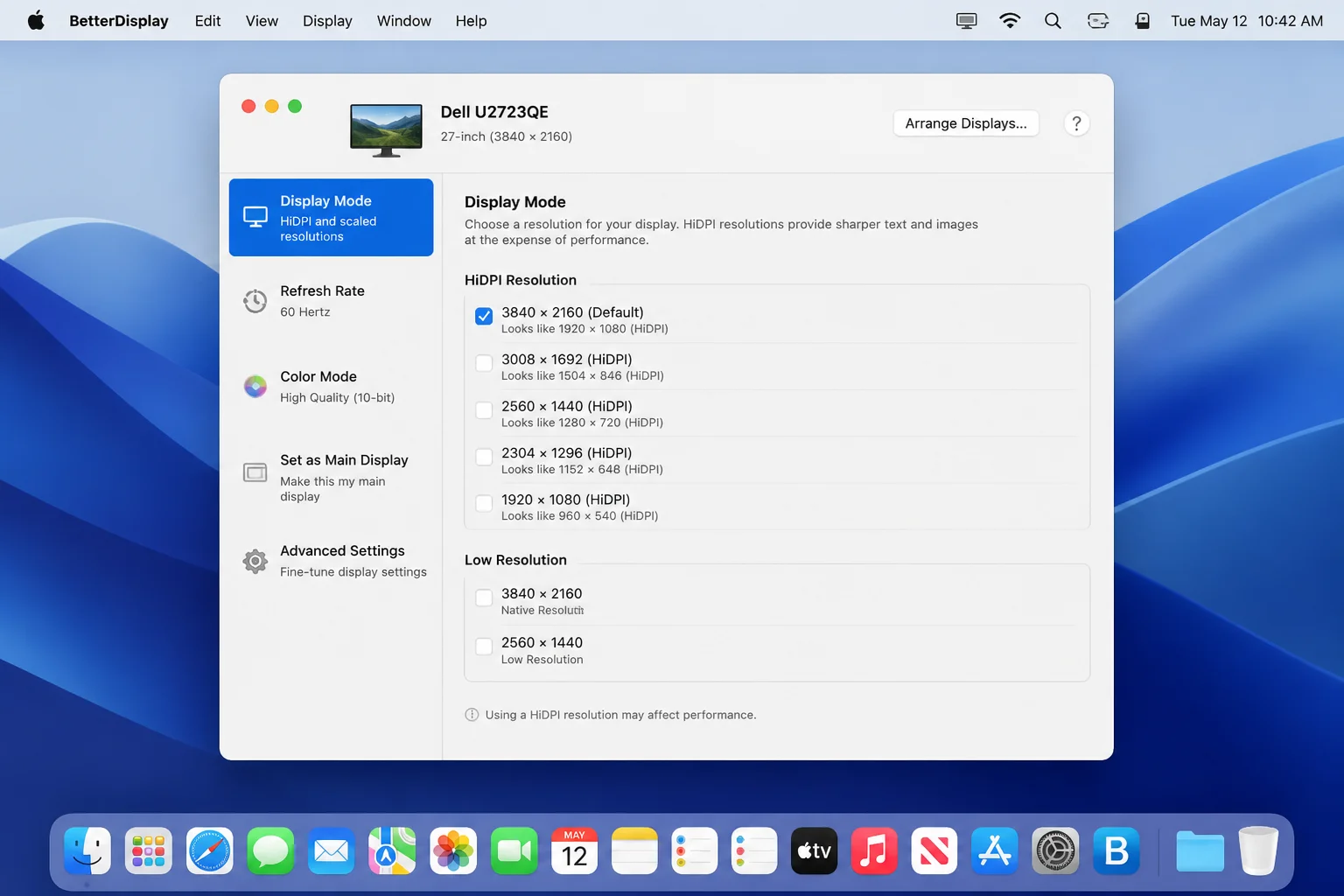Screen dimensions: 1344x896
Task: Launch Safari from the dock
Action: [x=210, y=850]
